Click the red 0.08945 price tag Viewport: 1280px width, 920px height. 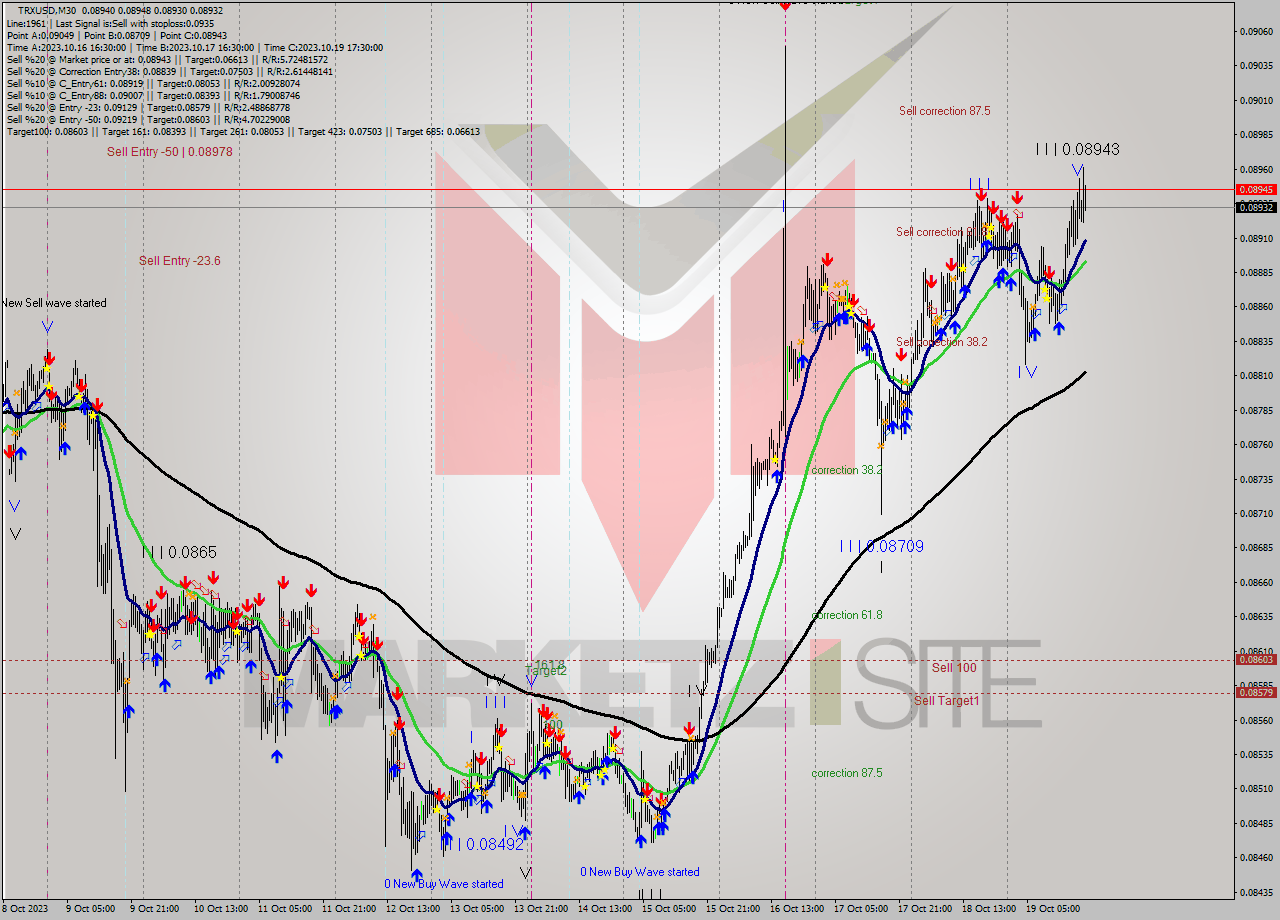(x=1256, y=189)
